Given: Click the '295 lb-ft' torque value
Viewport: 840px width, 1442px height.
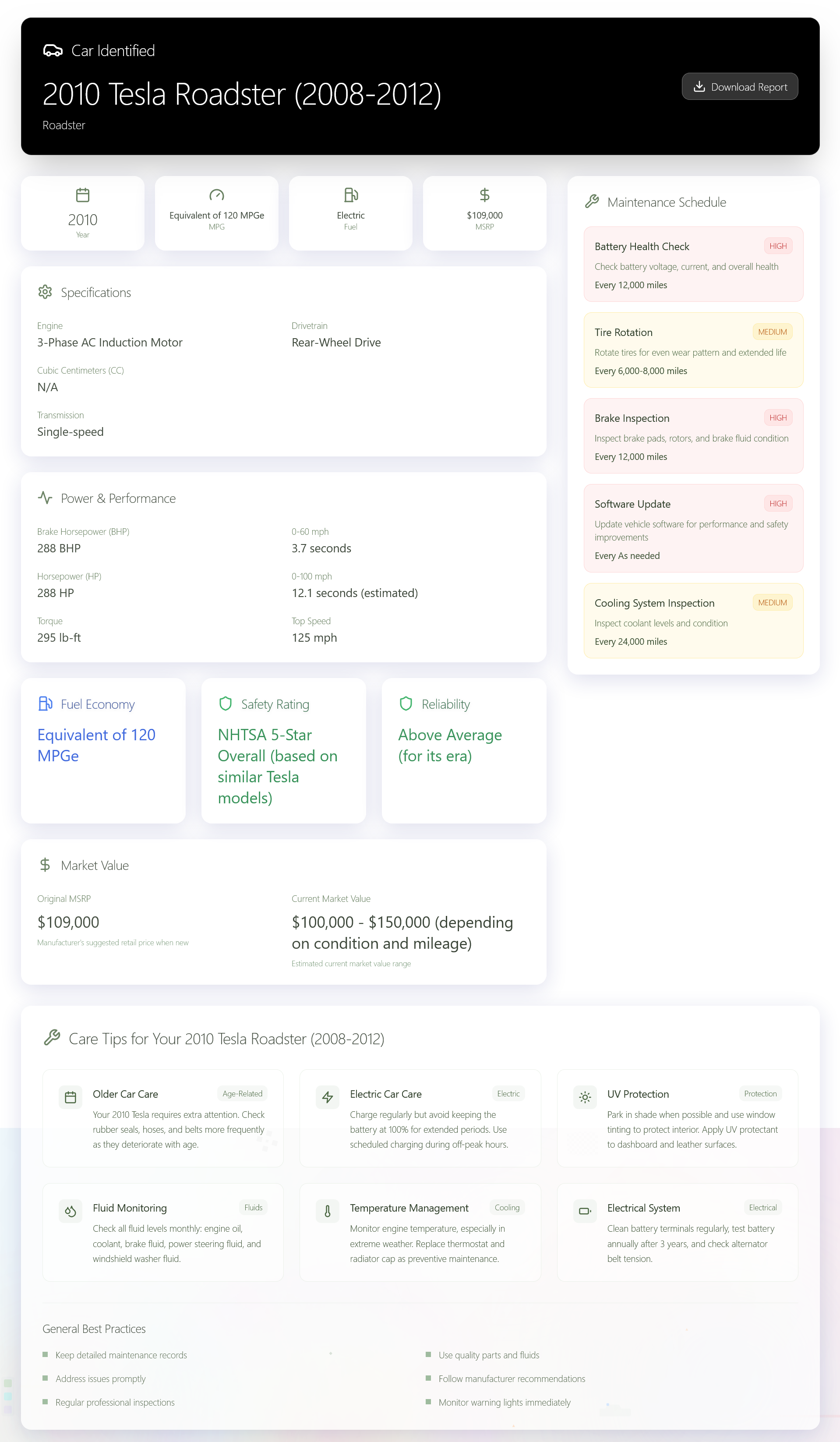Looking at the screenshot, I should [x=59, y=637].
